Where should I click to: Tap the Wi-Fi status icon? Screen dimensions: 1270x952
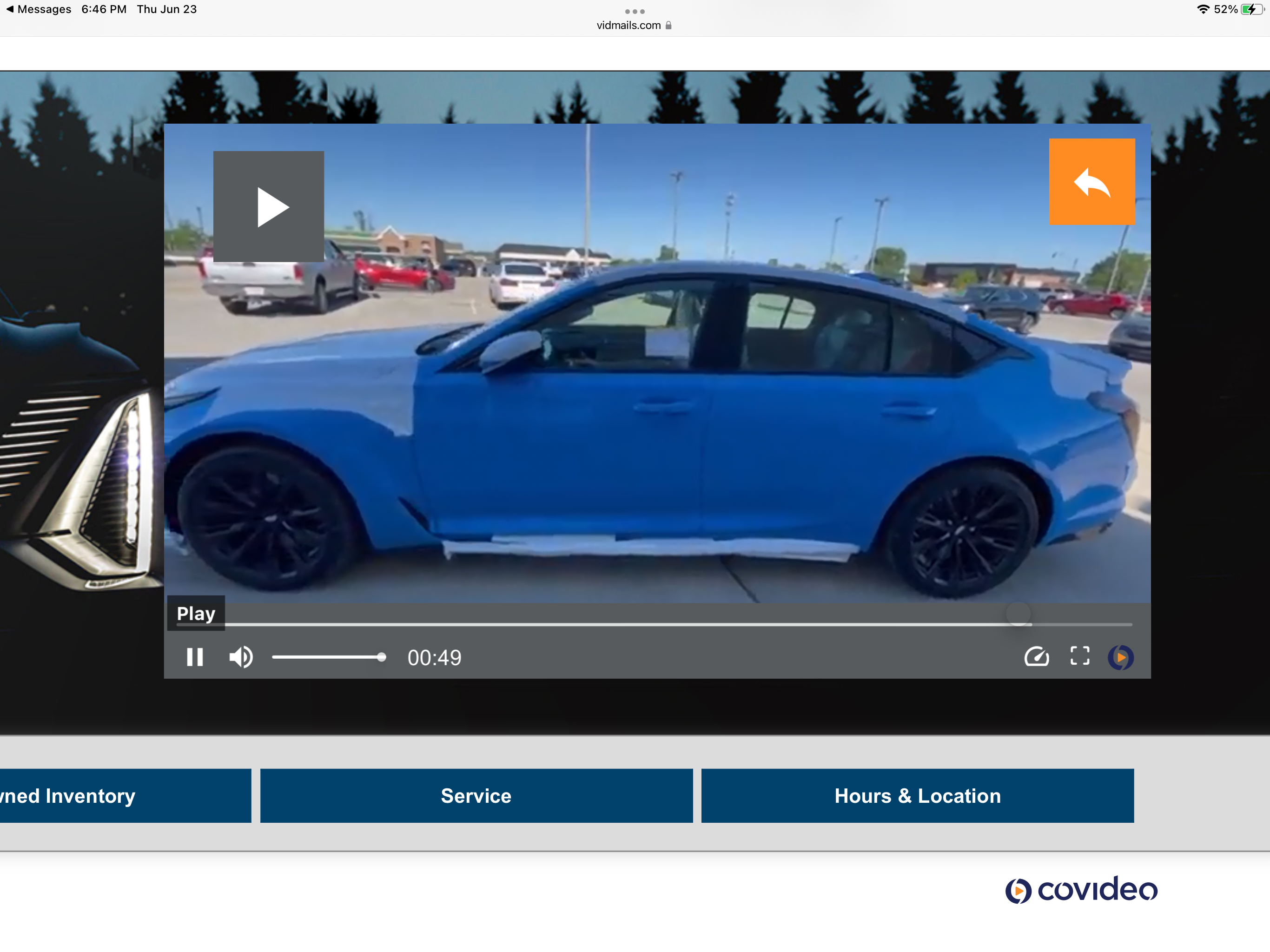[x=1203, y=9]
